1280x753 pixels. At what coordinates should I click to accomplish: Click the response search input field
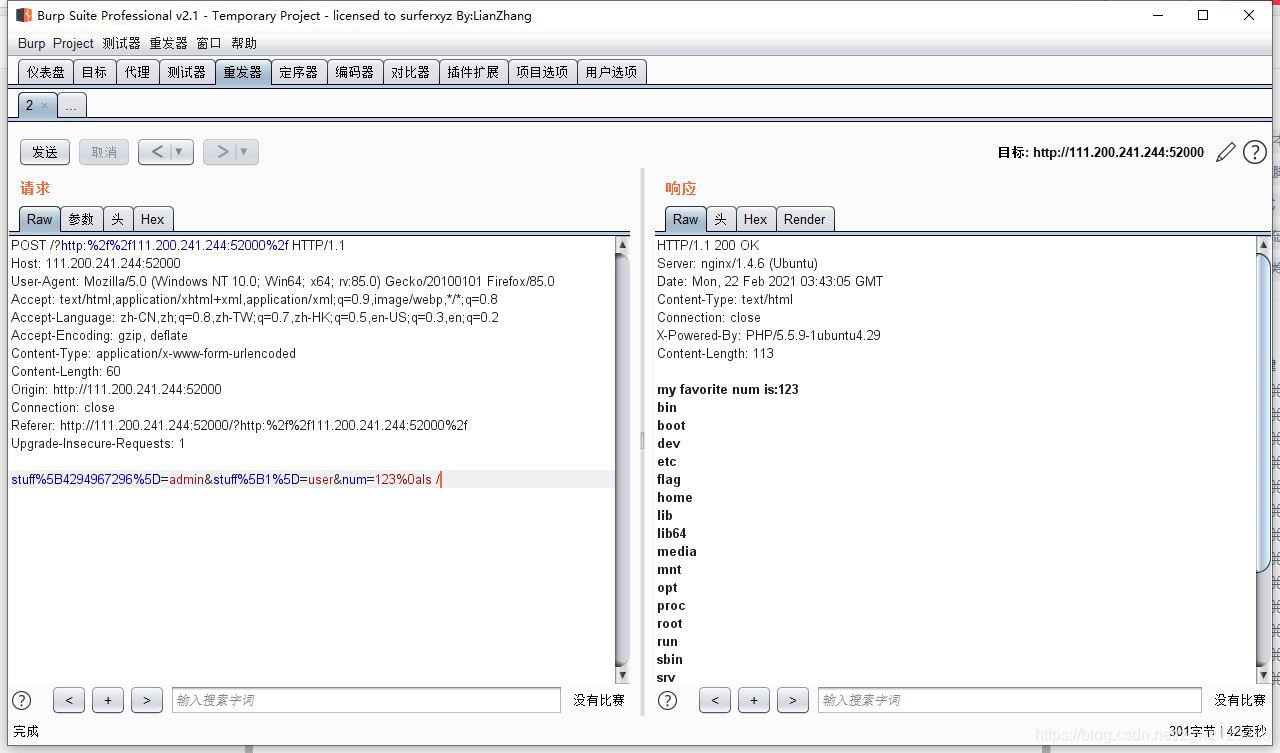tap(1010, 700)
